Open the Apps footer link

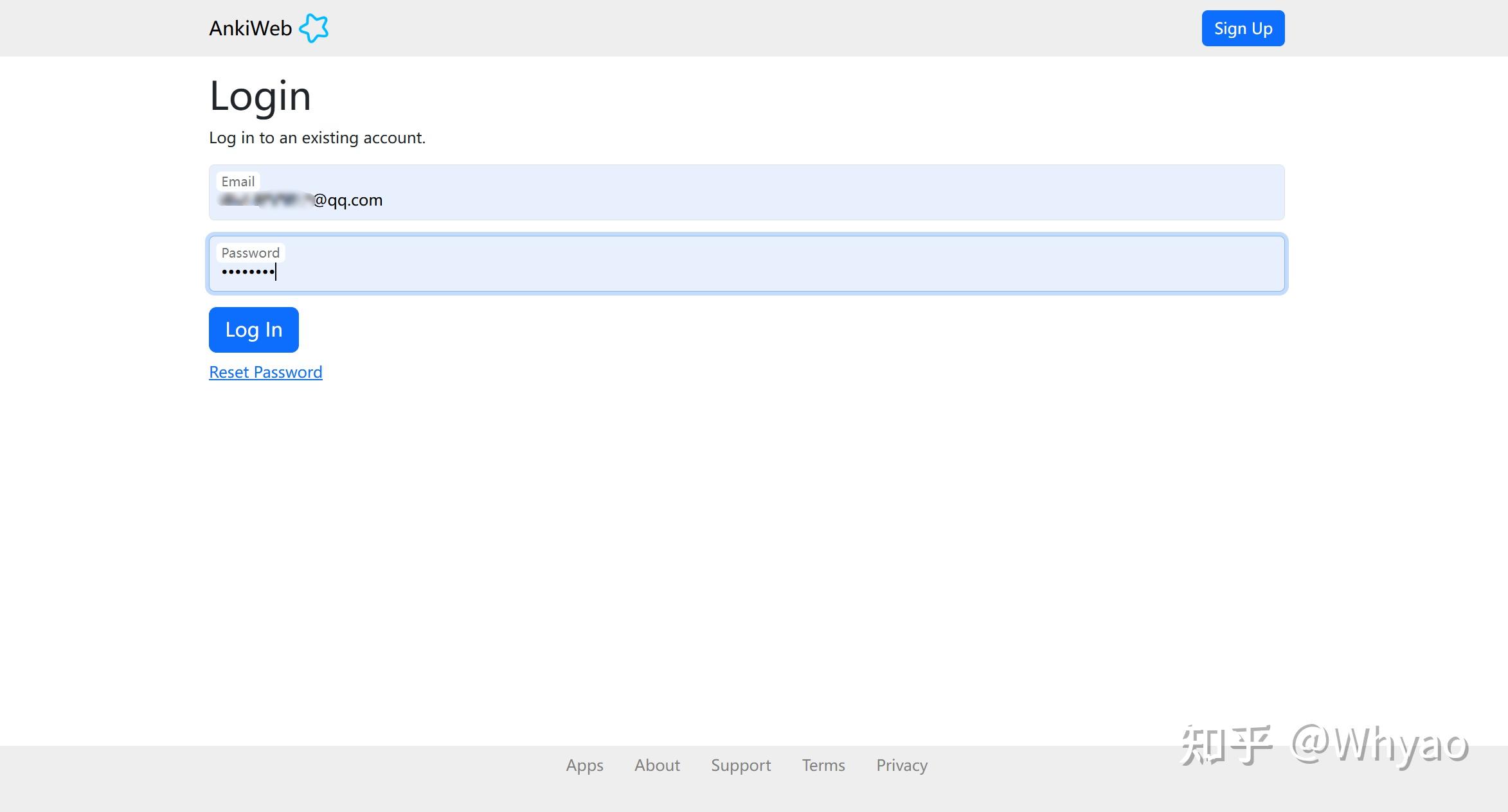click(584, 765)
